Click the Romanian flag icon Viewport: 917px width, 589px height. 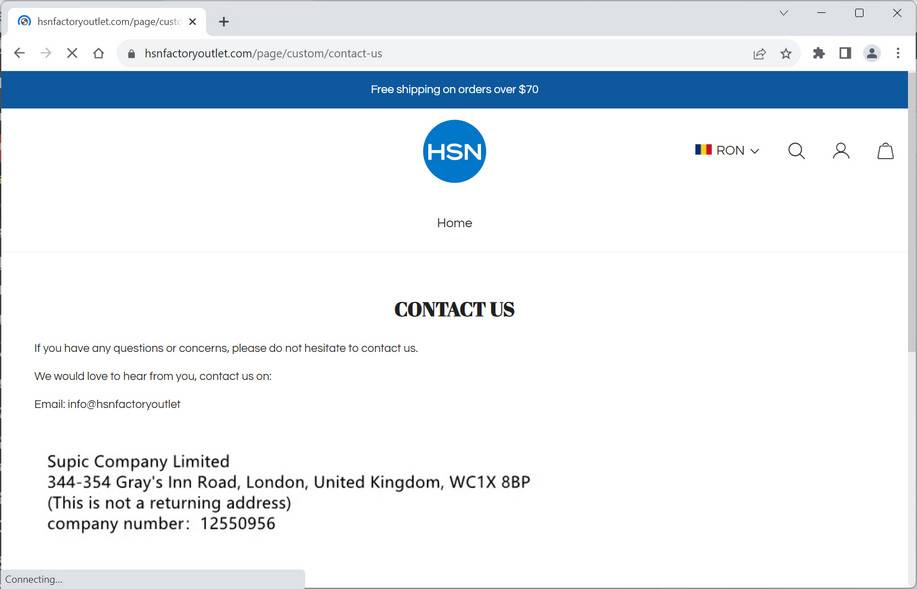pyautogui.click(x=703, y=150)
